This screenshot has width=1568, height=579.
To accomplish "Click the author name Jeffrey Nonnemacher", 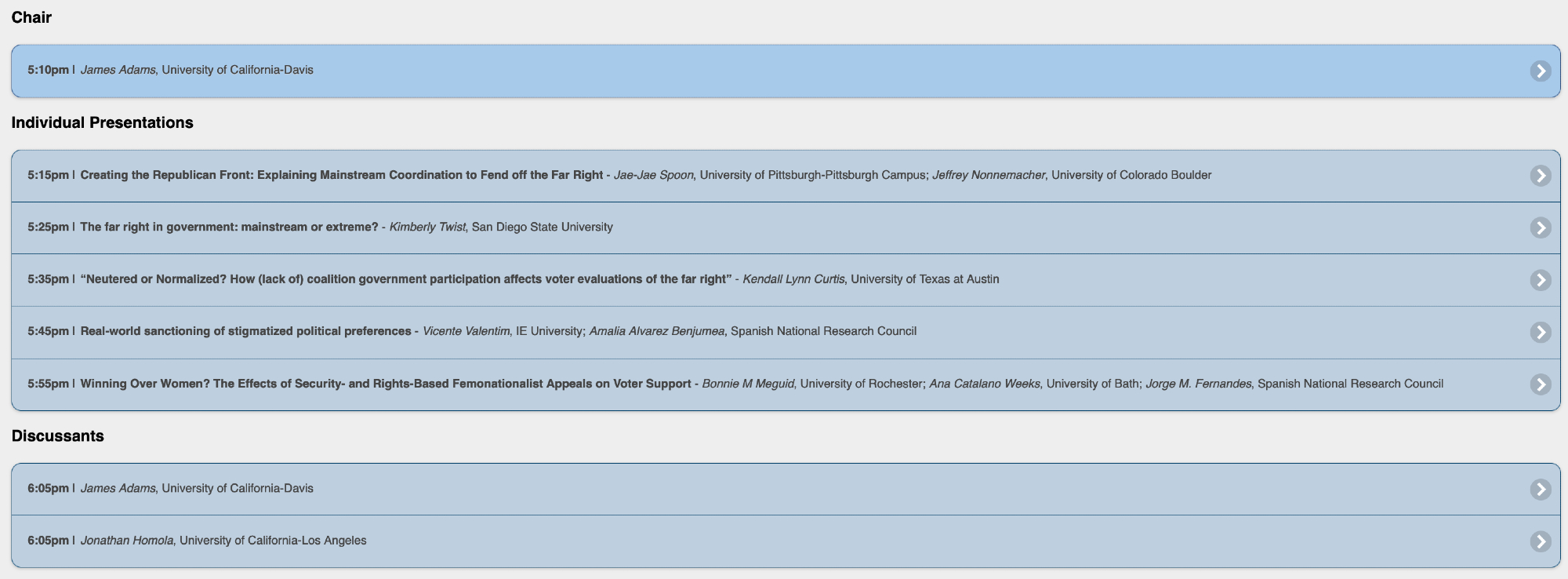I will point(988,175).
